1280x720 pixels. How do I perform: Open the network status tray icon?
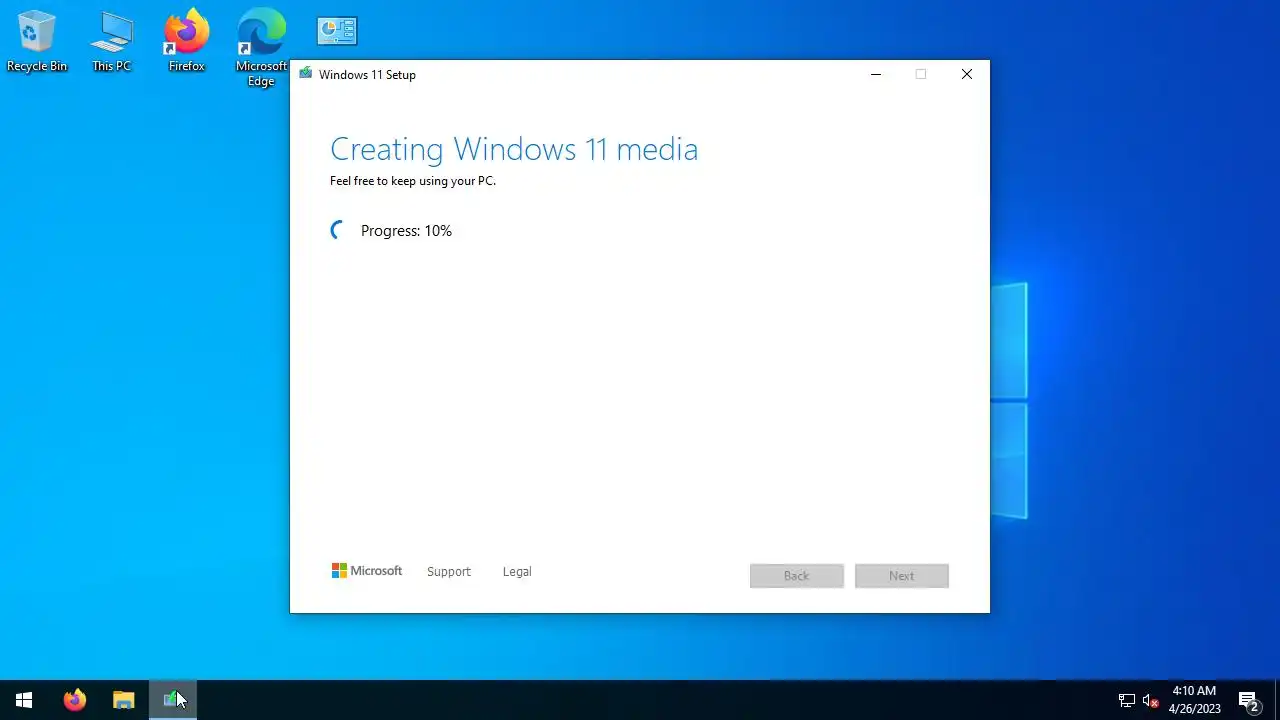click(1127, 701)
